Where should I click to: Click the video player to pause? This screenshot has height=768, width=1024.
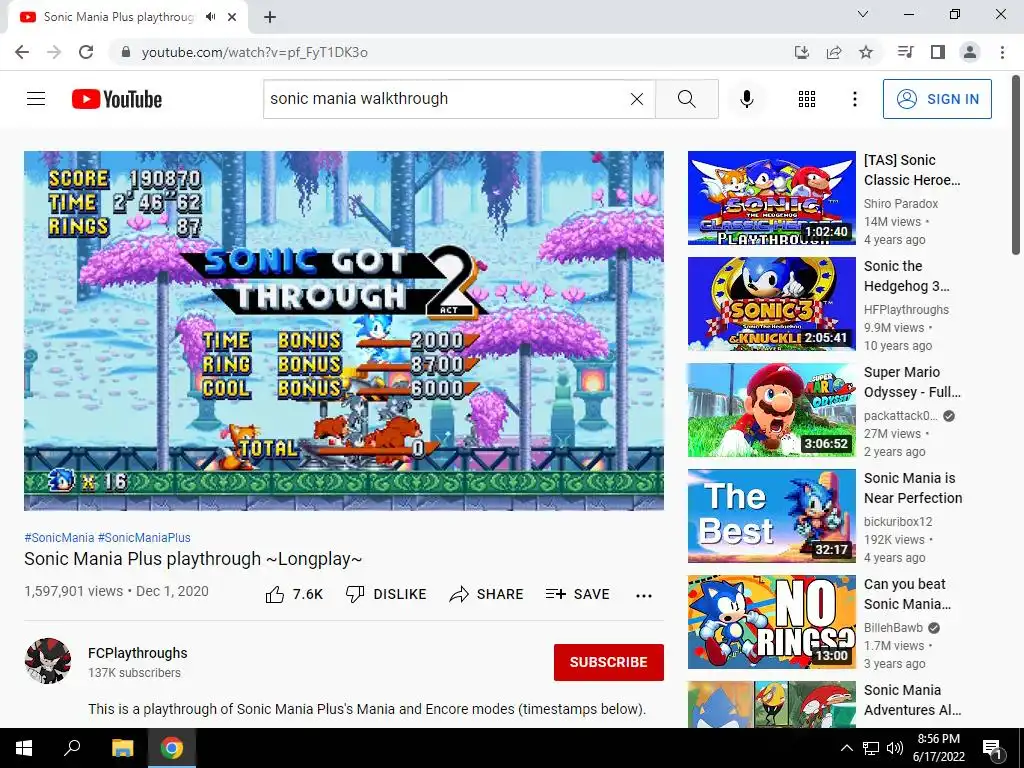(x=344, y=330)
